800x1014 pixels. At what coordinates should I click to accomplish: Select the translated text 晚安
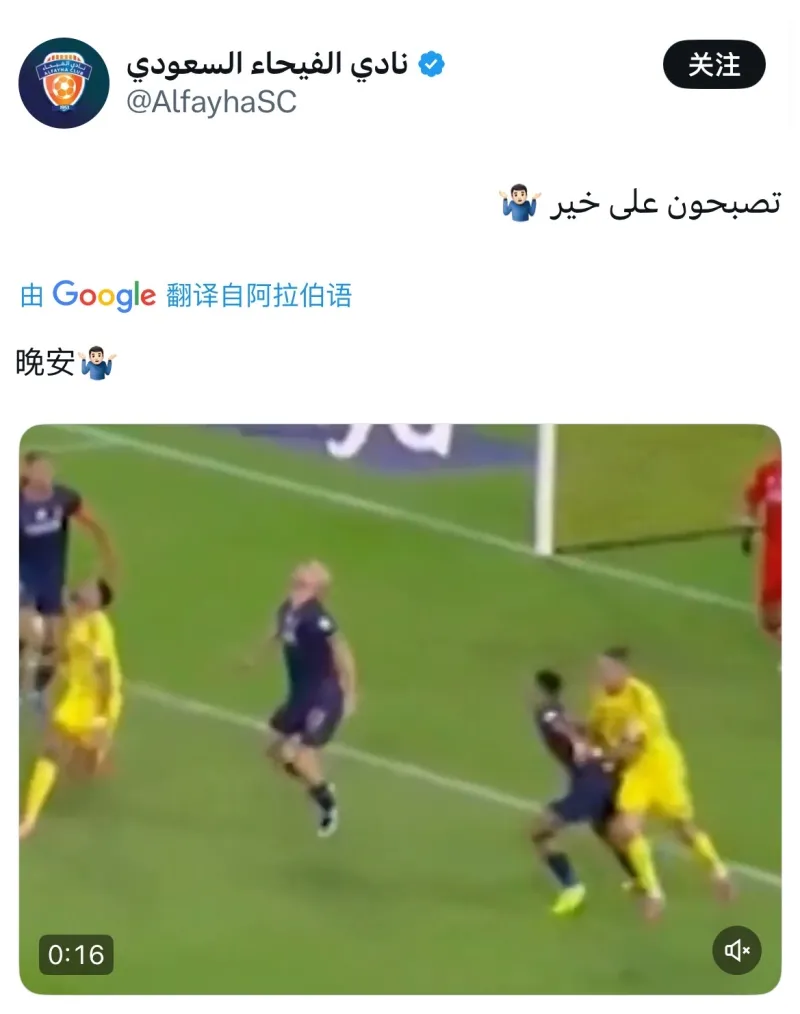point(45,362)
